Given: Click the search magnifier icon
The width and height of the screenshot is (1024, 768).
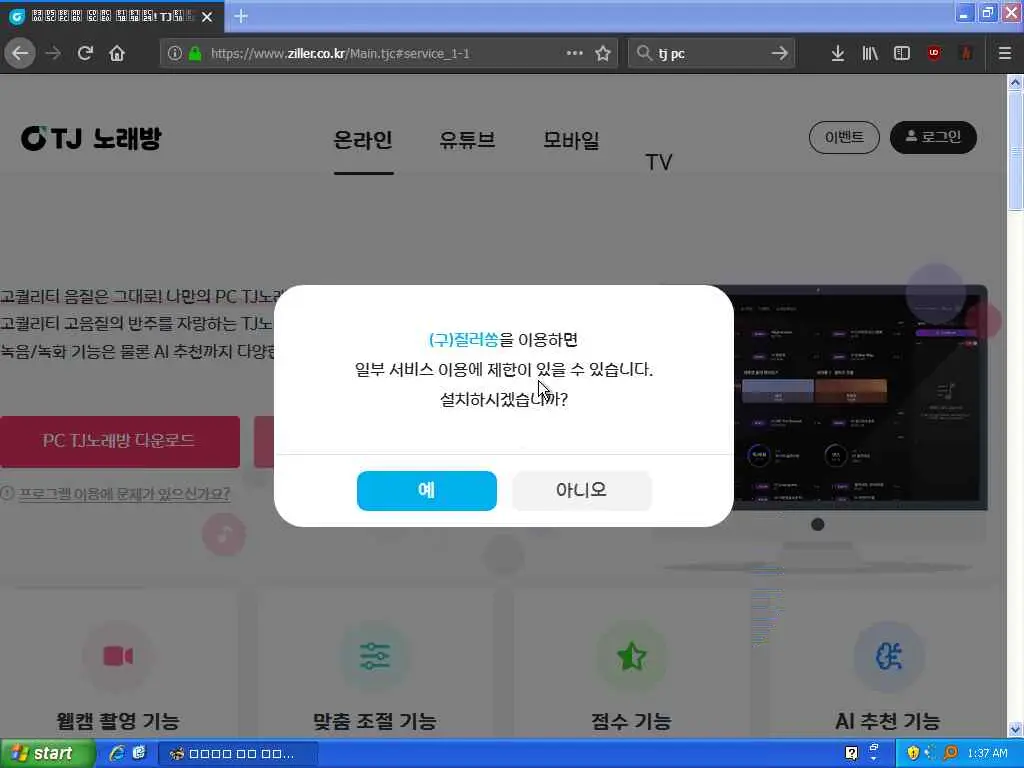Looking at the screenshot, I should [x=644, y=53].
